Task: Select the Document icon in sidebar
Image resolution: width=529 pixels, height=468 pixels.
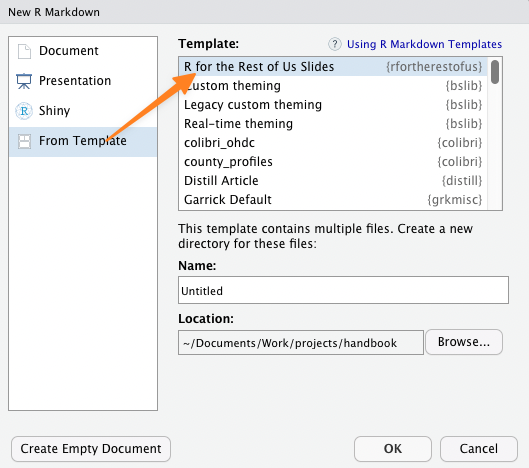Action: [x=24, y=51]
